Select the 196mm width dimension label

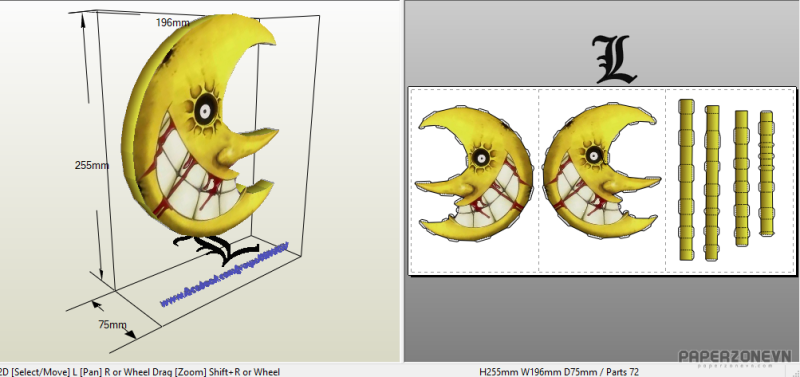172,22
